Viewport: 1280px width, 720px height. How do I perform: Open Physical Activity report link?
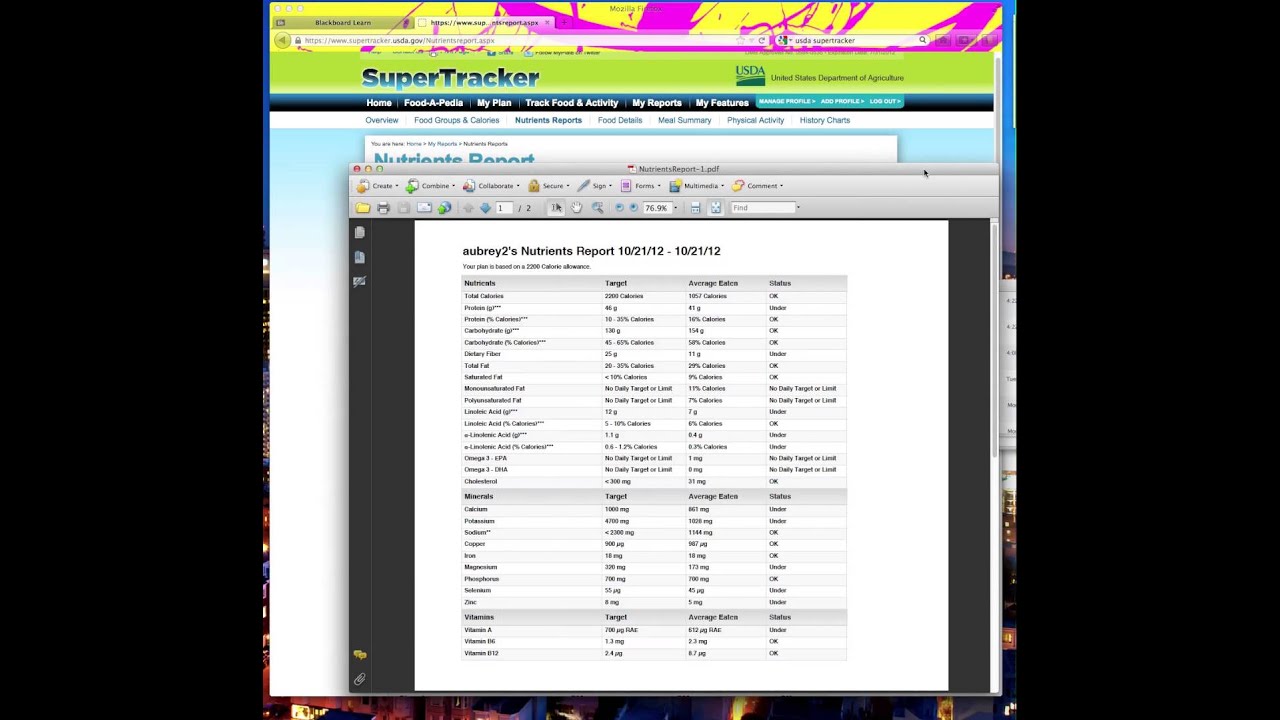pos(756,120)
